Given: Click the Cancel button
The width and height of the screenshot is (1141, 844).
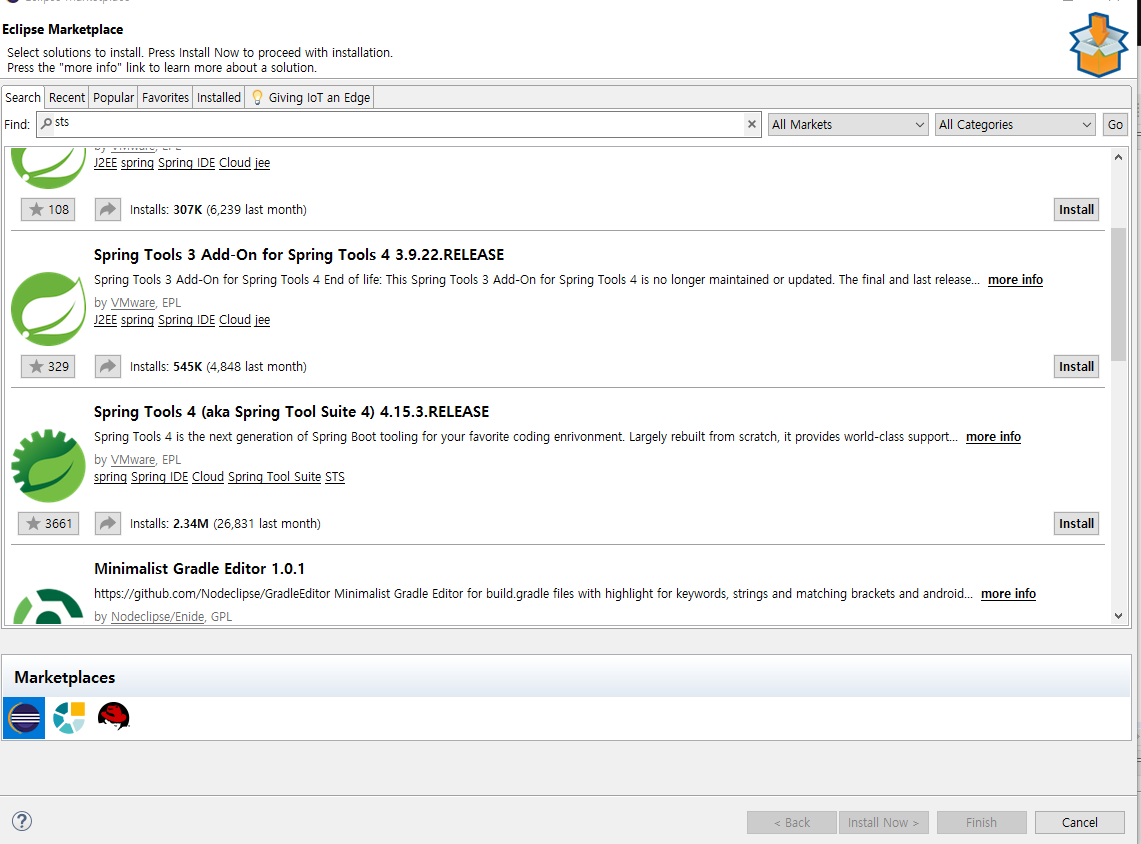Looking at the screenshot, I should point(1079,822).
